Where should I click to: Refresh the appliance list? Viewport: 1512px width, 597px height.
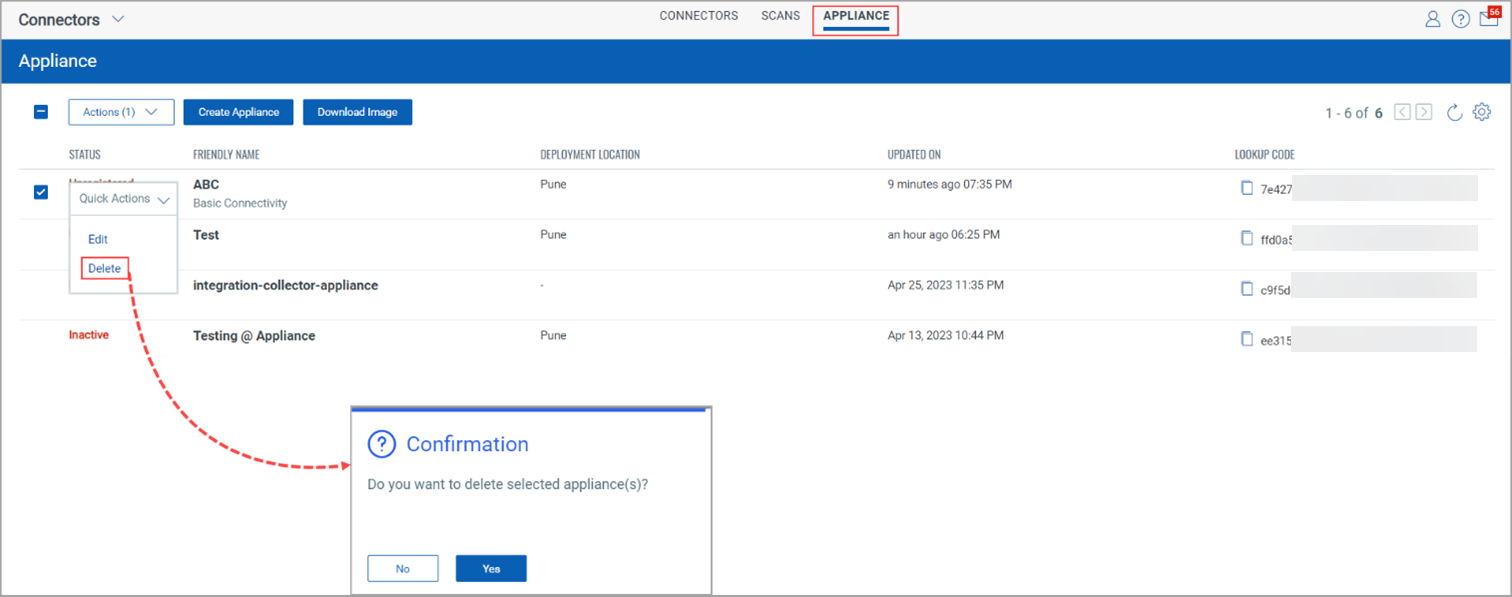[1455, 112]
